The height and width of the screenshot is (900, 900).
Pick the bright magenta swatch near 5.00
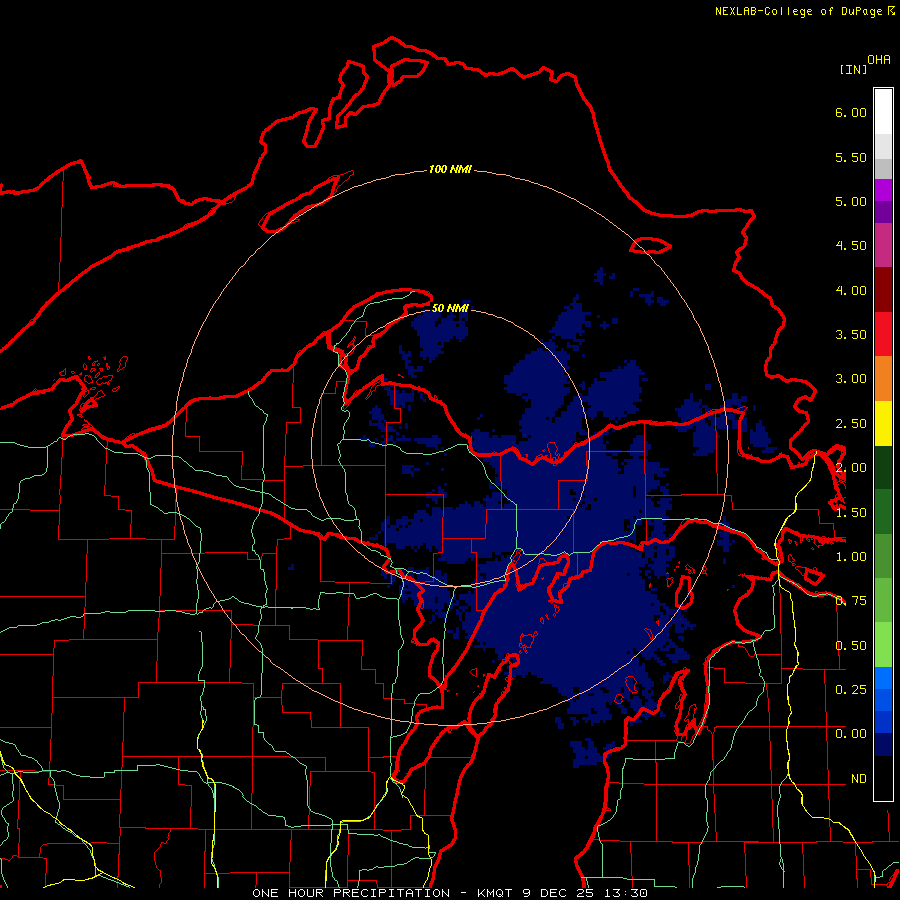pyautogui.click(x=883, y=191)
